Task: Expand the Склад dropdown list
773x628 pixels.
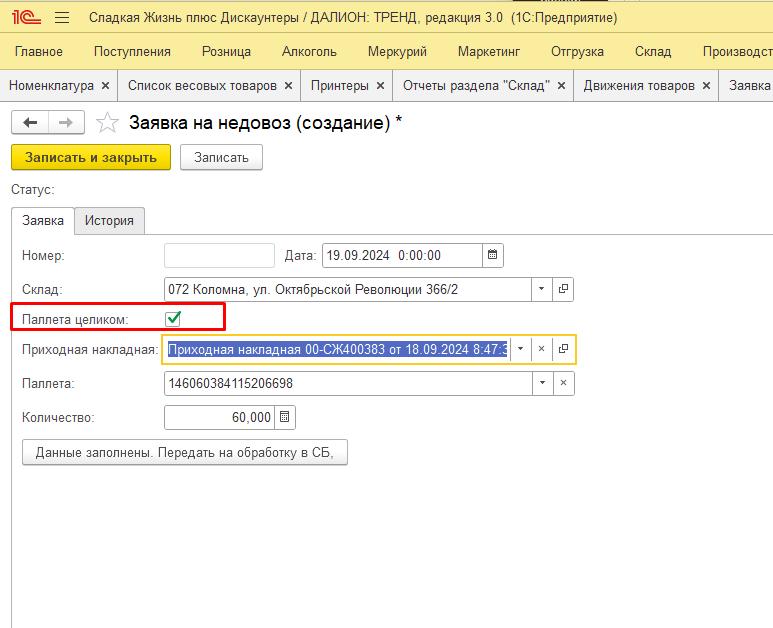Action: coord(541,289)
